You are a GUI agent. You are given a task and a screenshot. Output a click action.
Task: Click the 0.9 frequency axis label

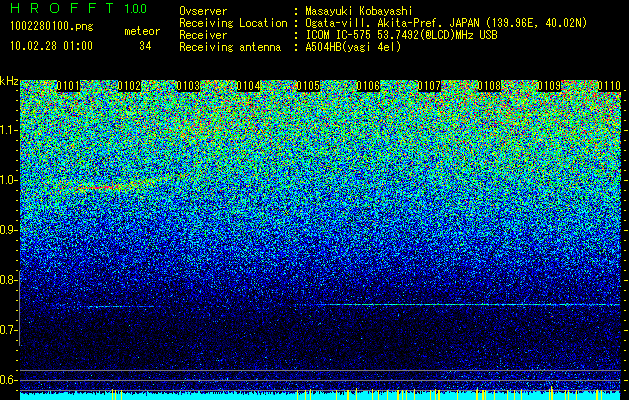(x=8, y=230)
